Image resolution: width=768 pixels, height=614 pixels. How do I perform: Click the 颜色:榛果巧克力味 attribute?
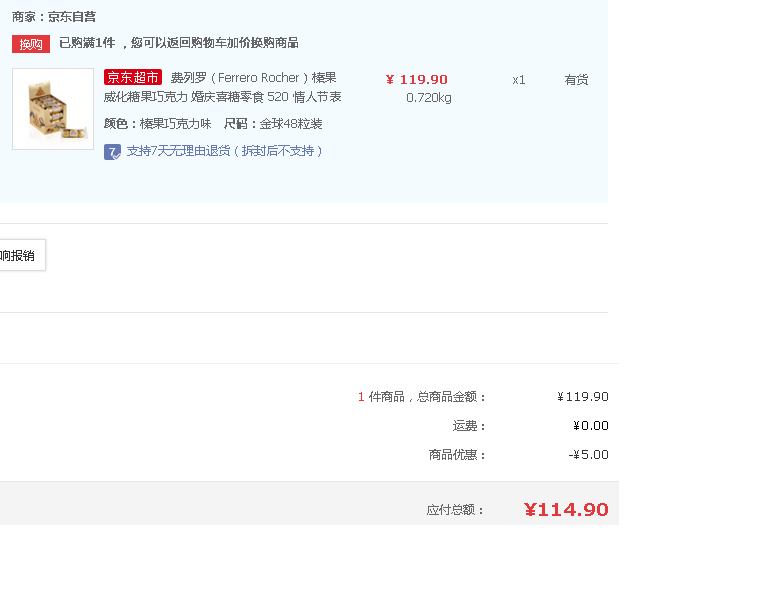[158, 123]
